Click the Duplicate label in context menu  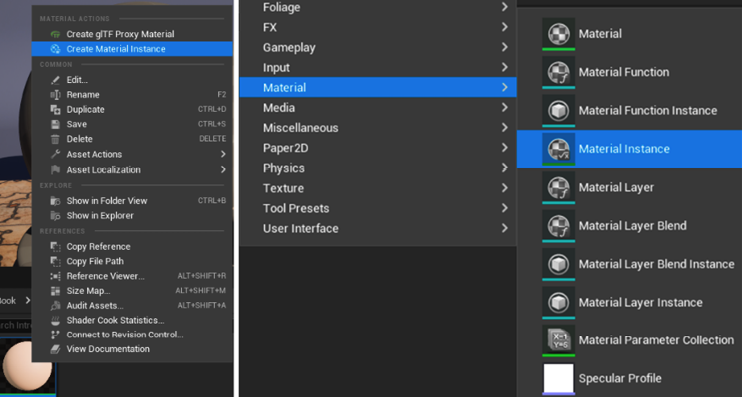point(86,109)
